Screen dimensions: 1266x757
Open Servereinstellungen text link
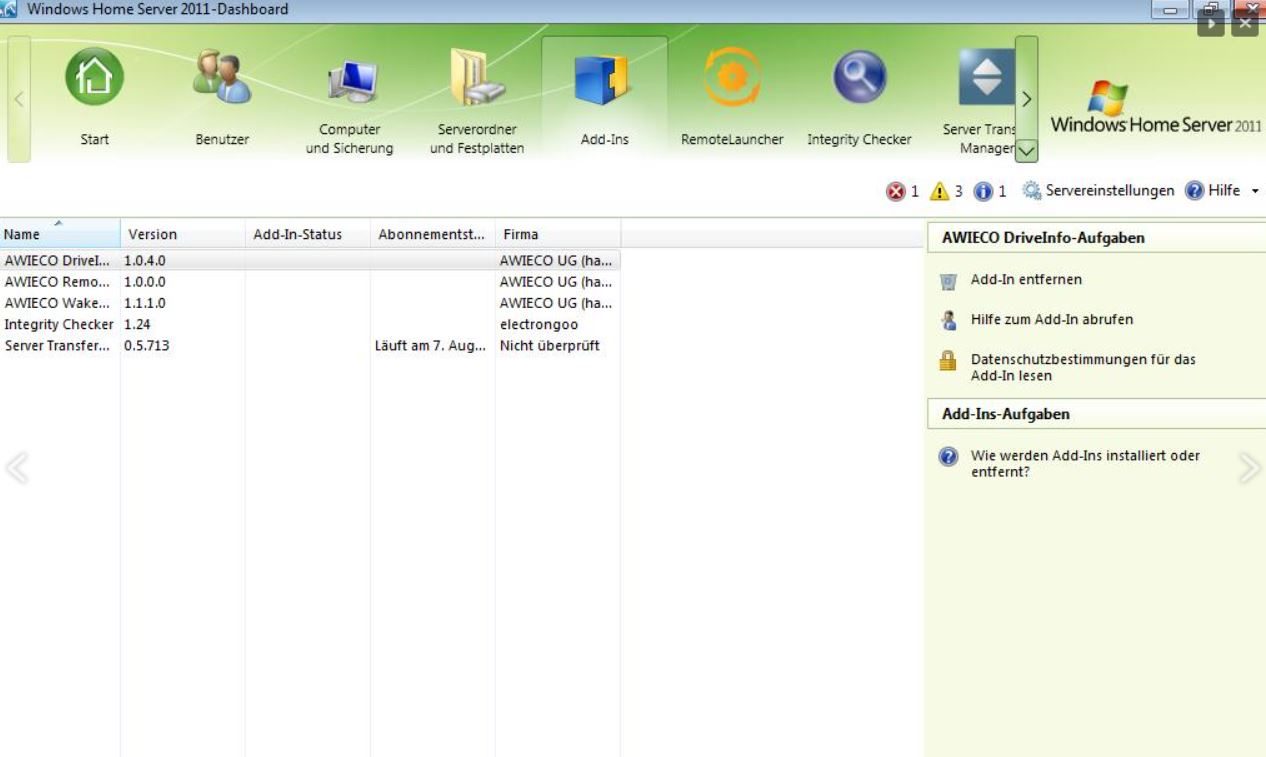tap(1110, 190)
